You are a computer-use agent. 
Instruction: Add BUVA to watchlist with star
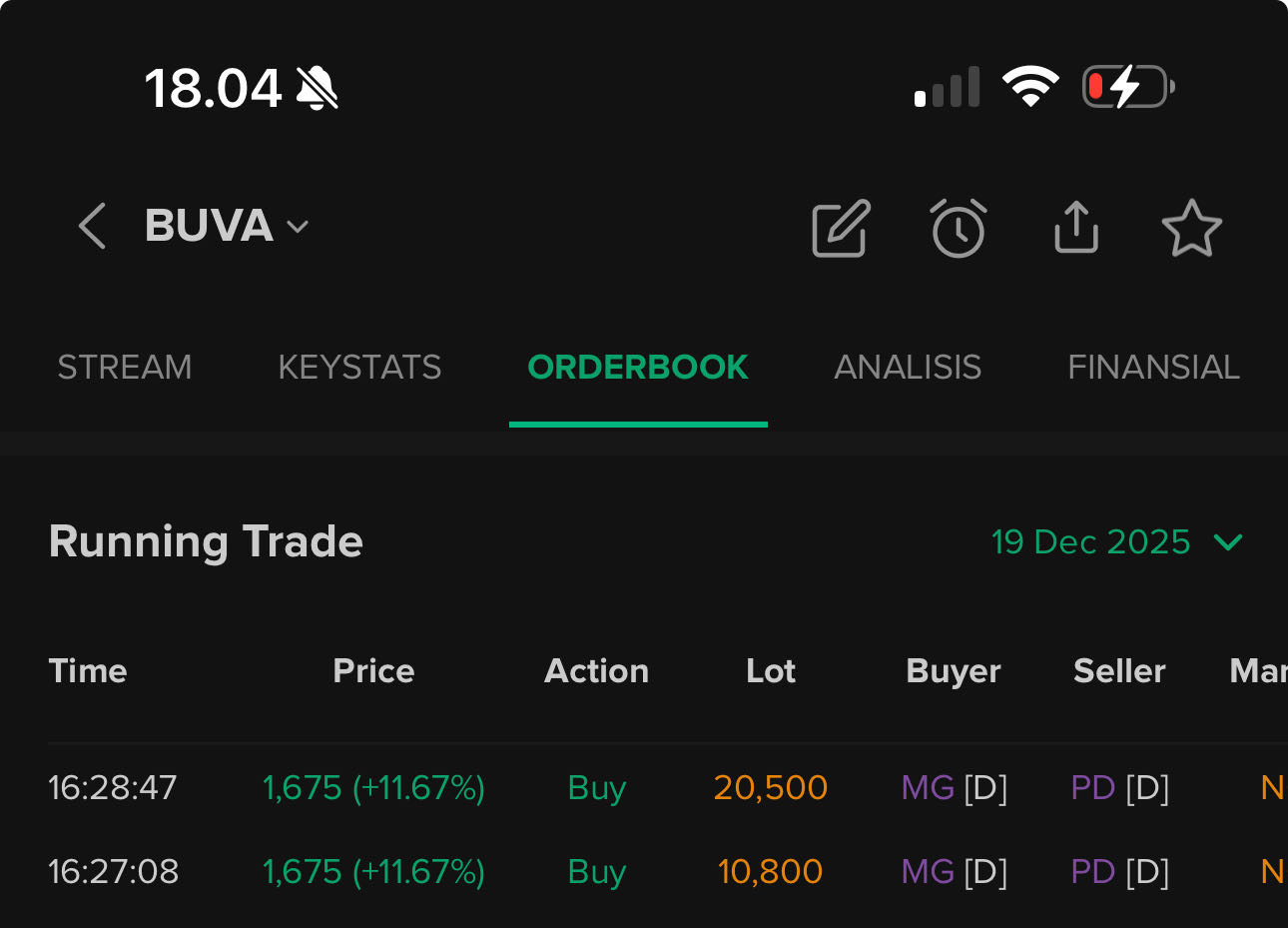pyautogui.click(x=1192, y=229)
